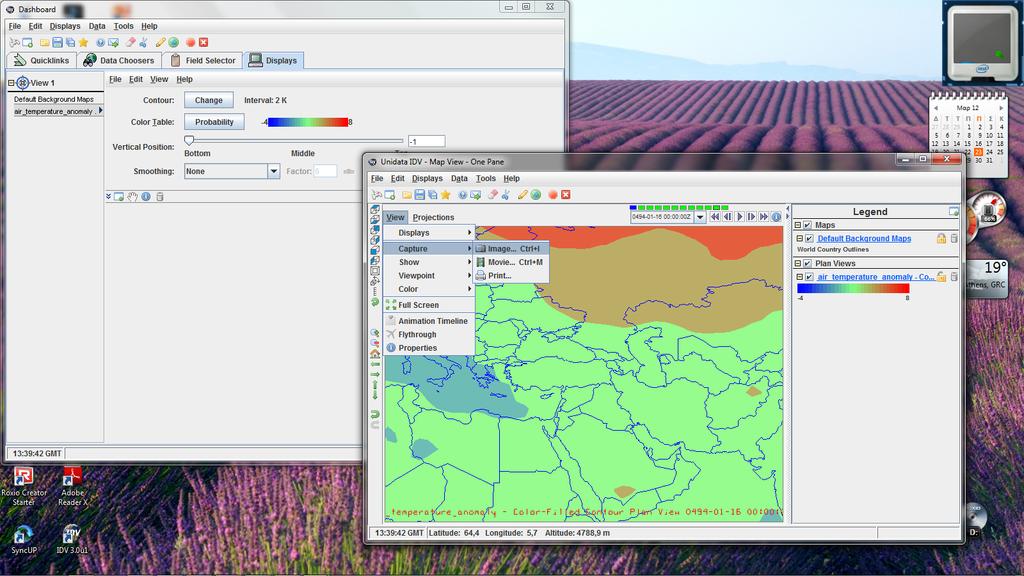Image resolution: width=1024 pixels, height=576 pixels.
Task: Collapse air_temperature_anomaly legend details
Action: point(799,277)
